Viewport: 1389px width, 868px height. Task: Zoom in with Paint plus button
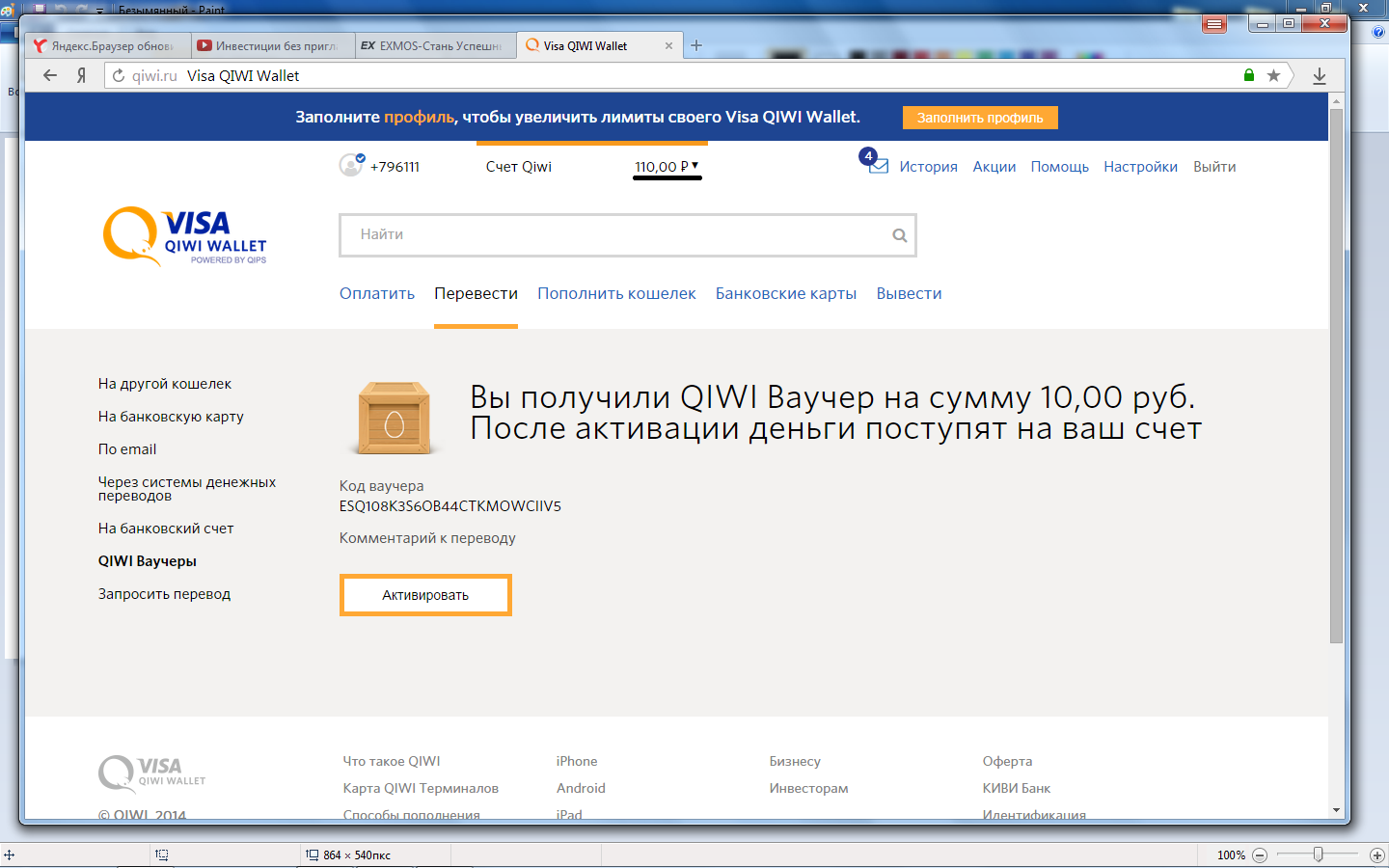coord(1377,855)
